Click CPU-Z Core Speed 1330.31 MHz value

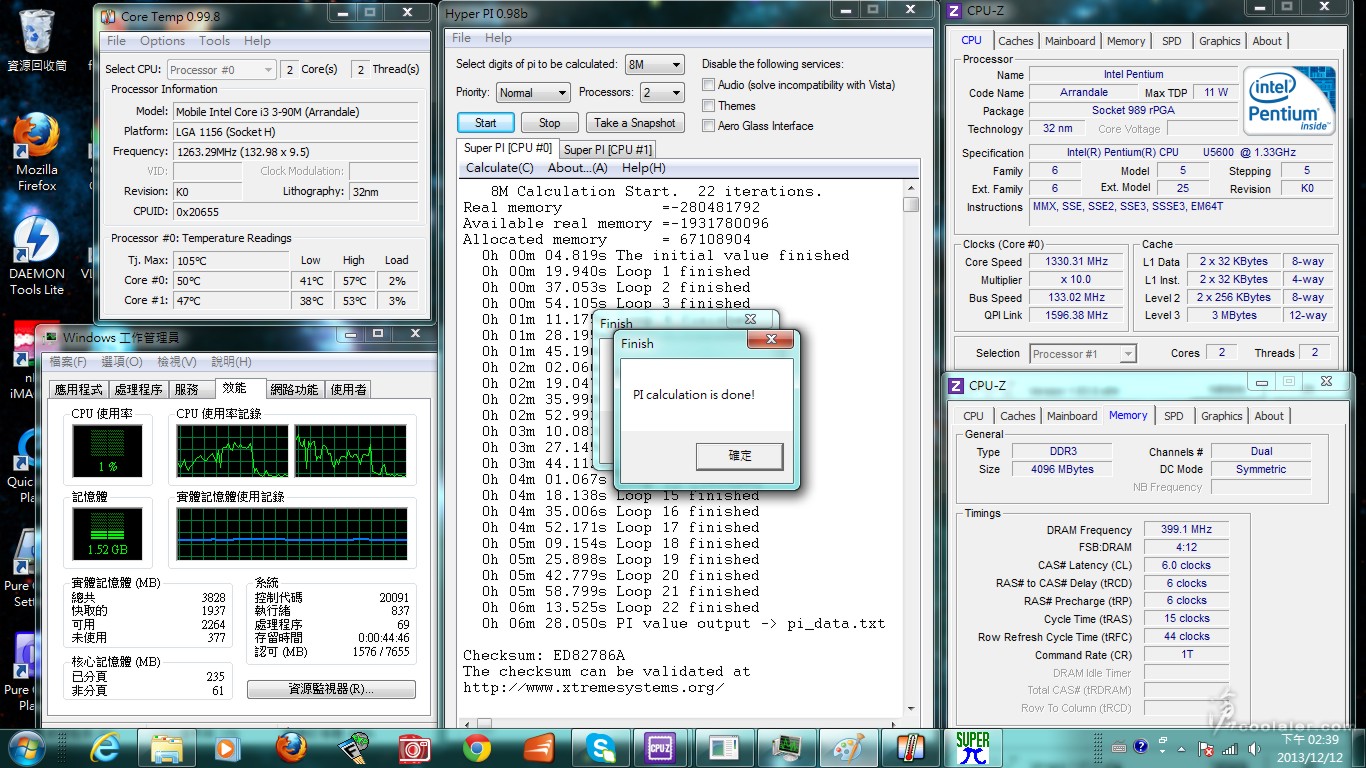click(x=1076, y=262)
